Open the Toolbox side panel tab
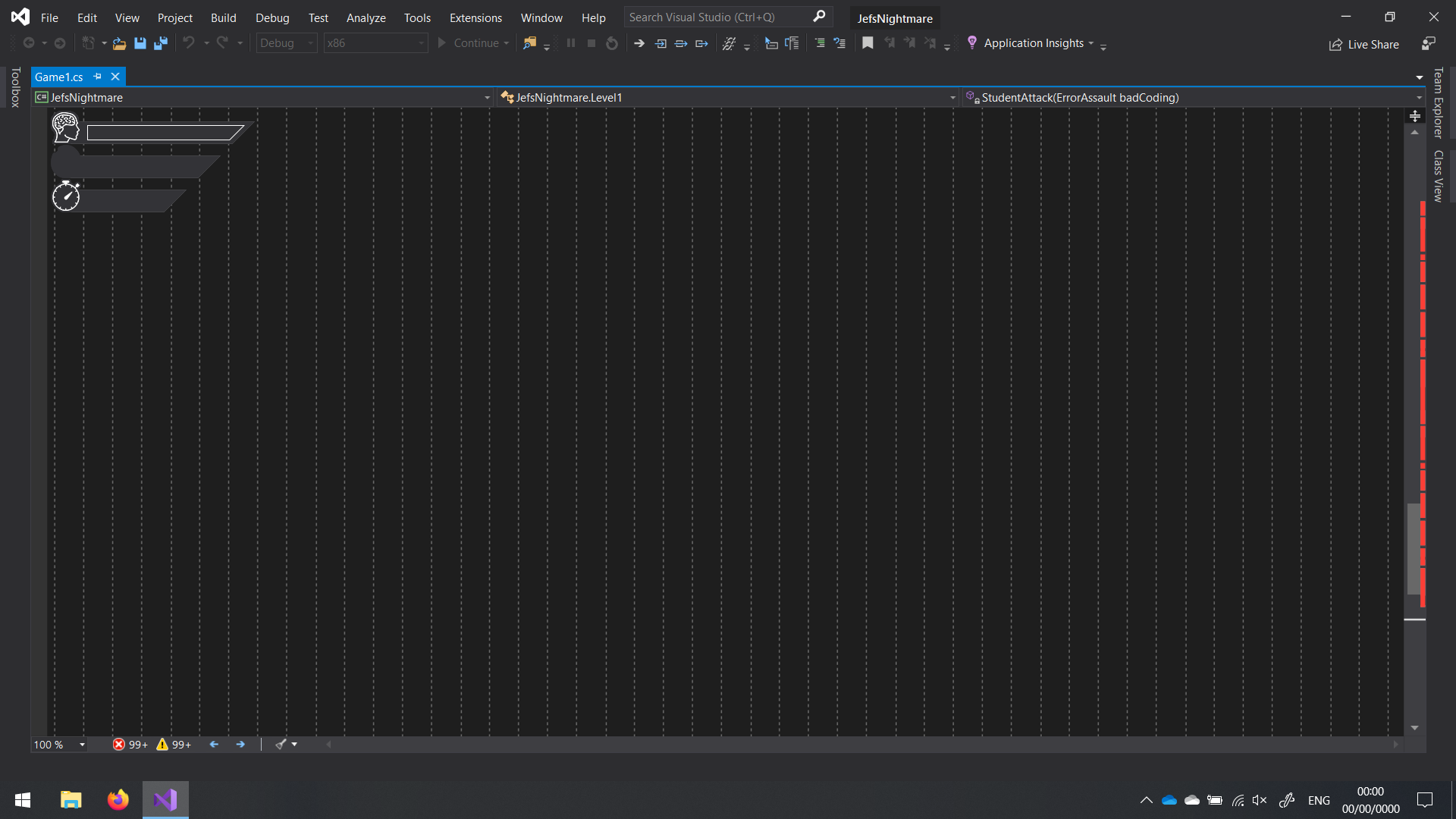Screen dimensions: 1456x819 pos(15,87)
